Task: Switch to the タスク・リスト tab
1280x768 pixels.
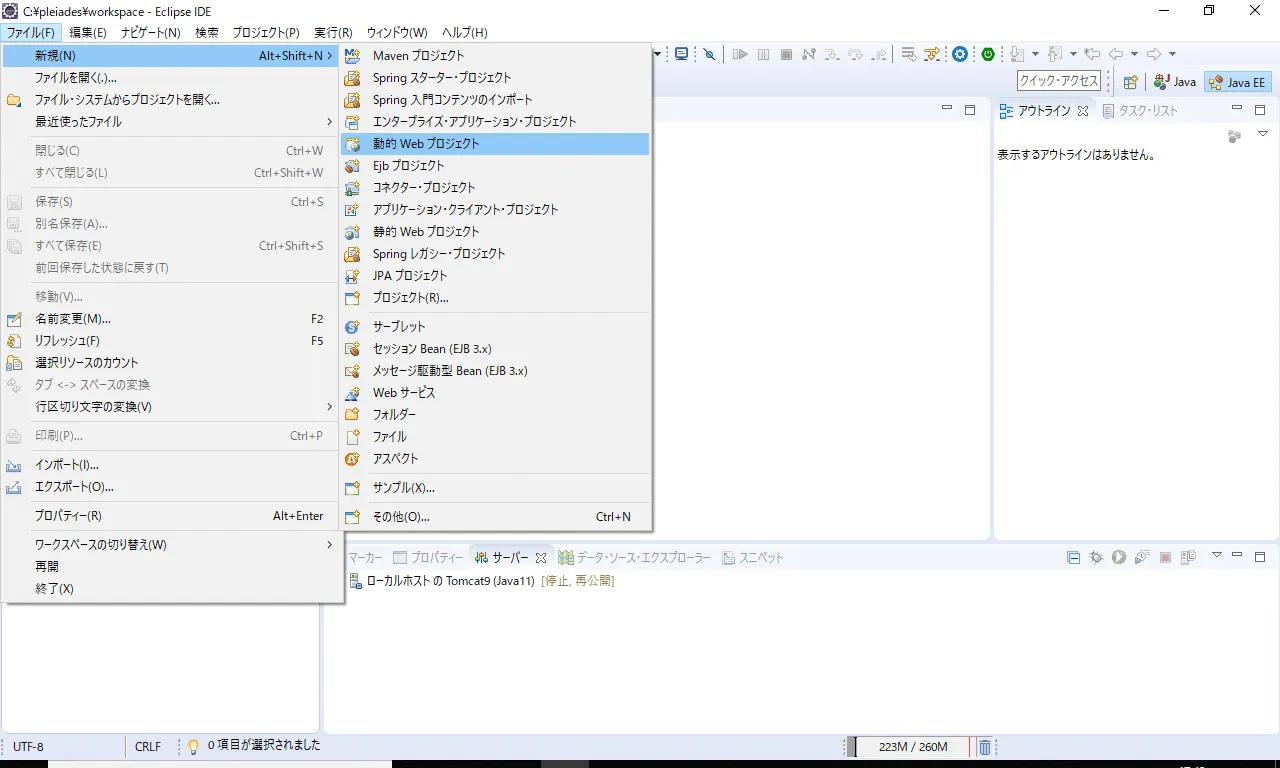Action: click(1140, 111)
